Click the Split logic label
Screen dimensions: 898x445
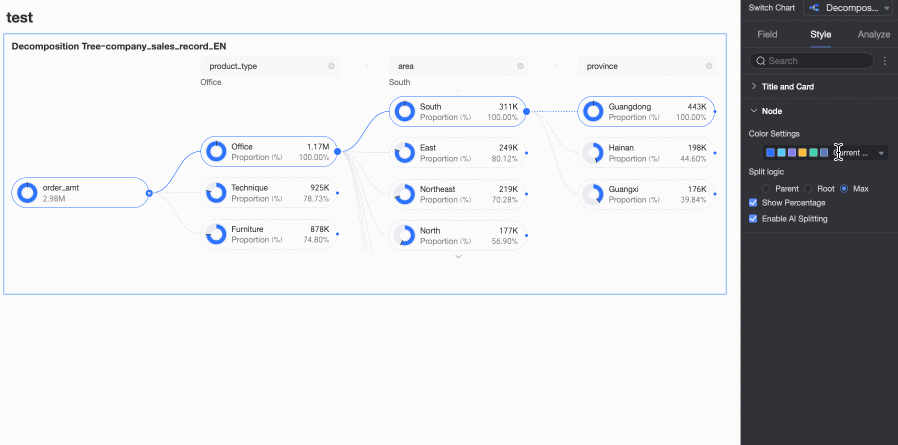point(766,171)
